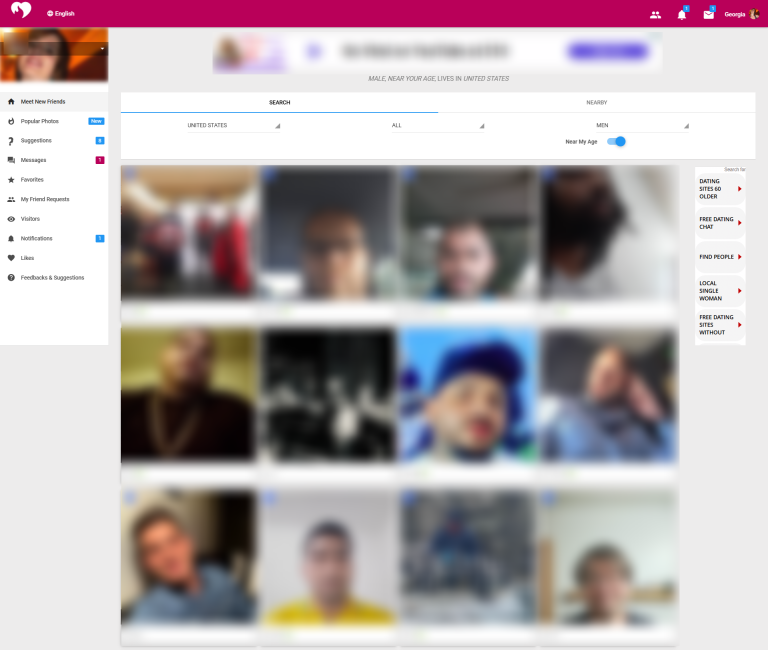Viewport: 768px width, 650px height.
Task: Open My Friend Requests in sidebar
Action: (x=45, y=199)
